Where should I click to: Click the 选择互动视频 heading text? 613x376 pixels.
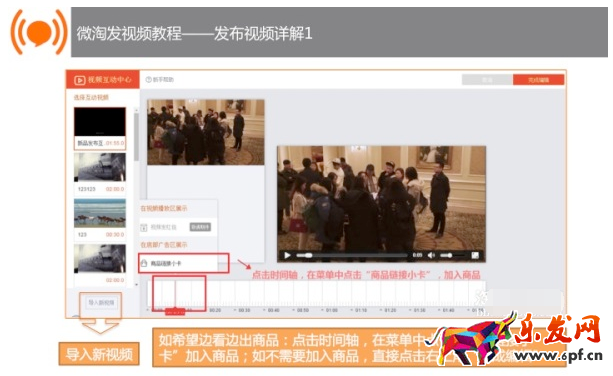click(x=91, y=97)
